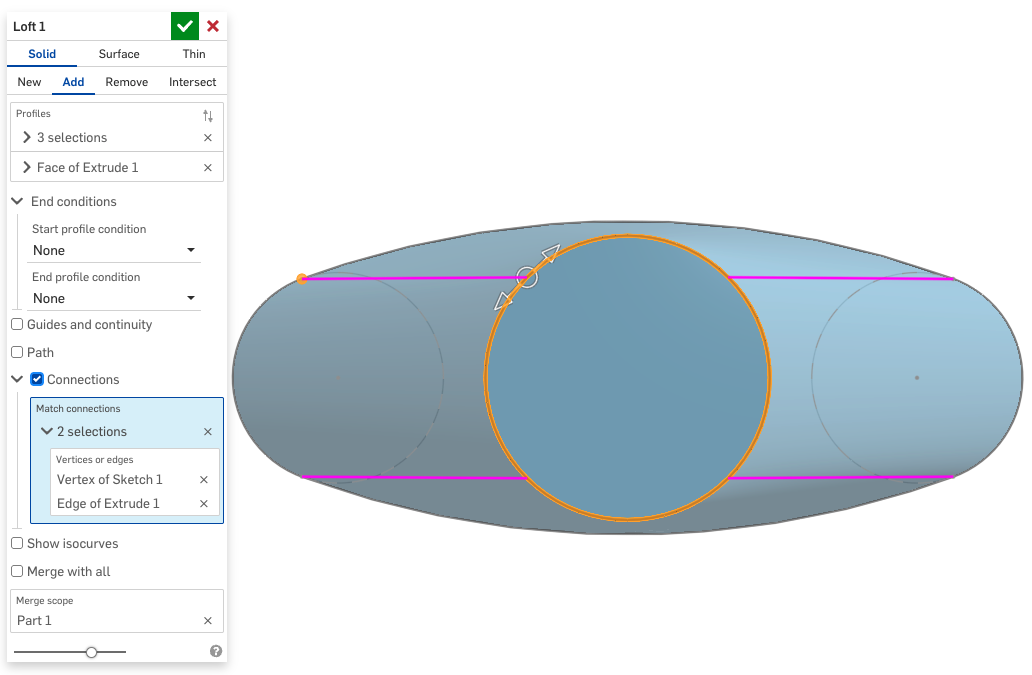
Task: Switch to the Surface tab
Action: point(119,54)
